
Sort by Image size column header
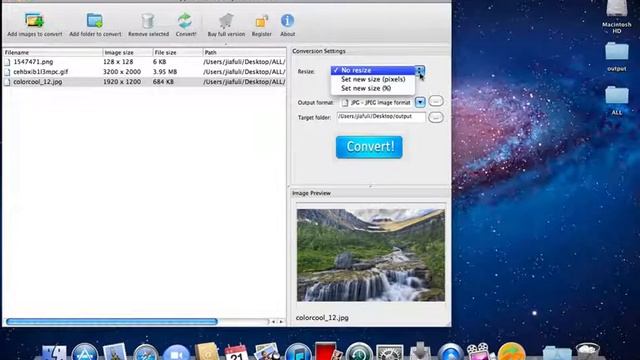(128, 53)
